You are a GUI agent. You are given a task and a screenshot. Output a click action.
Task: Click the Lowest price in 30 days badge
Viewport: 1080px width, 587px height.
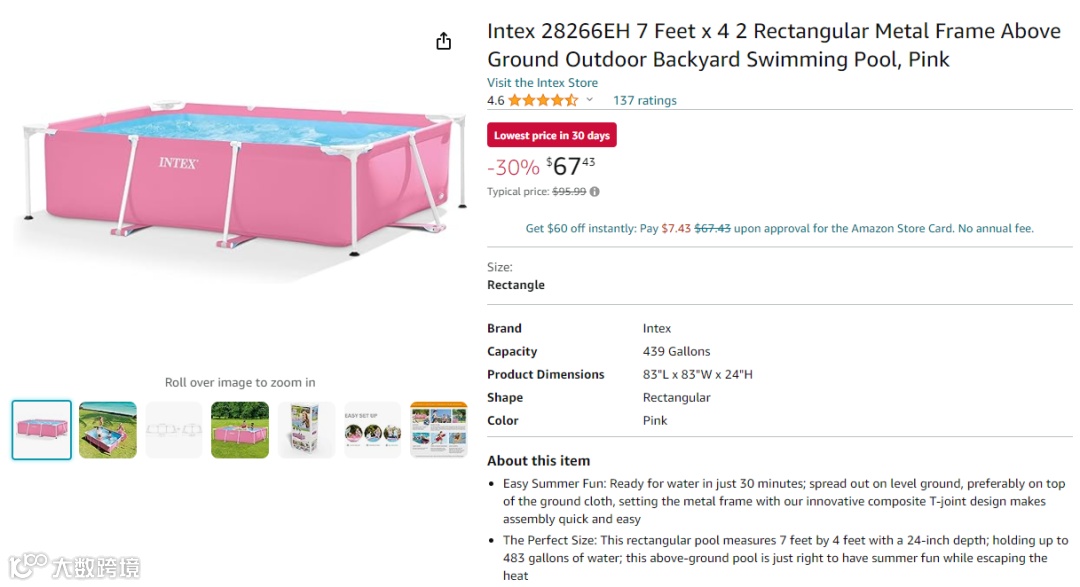coord(551,136)
